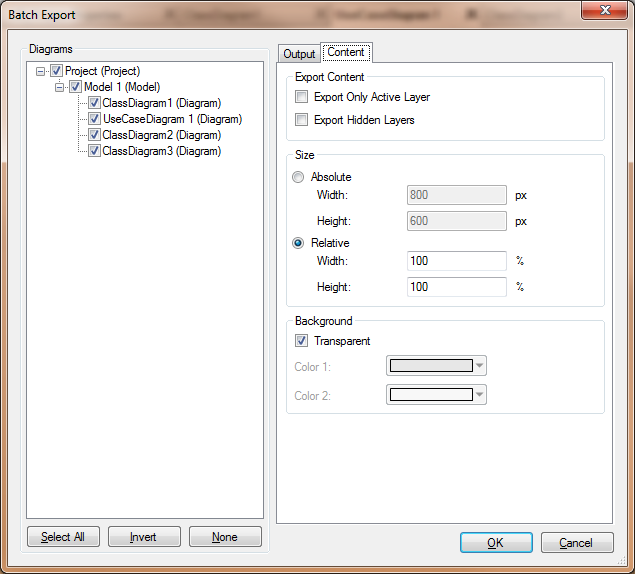Uncheck ClassDiagram2 checkbox
Screen dimensions: 635x574
(94, 134)
